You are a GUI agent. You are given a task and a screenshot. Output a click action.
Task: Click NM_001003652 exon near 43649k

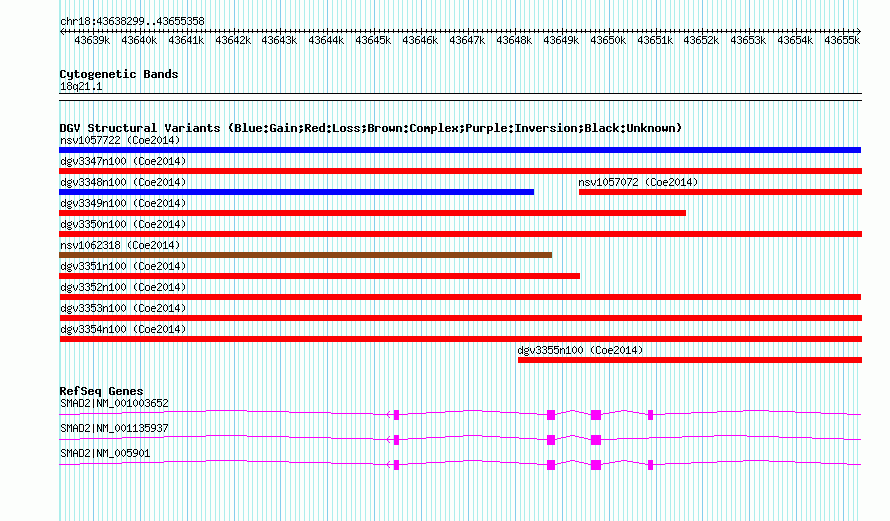click(551, 415)
